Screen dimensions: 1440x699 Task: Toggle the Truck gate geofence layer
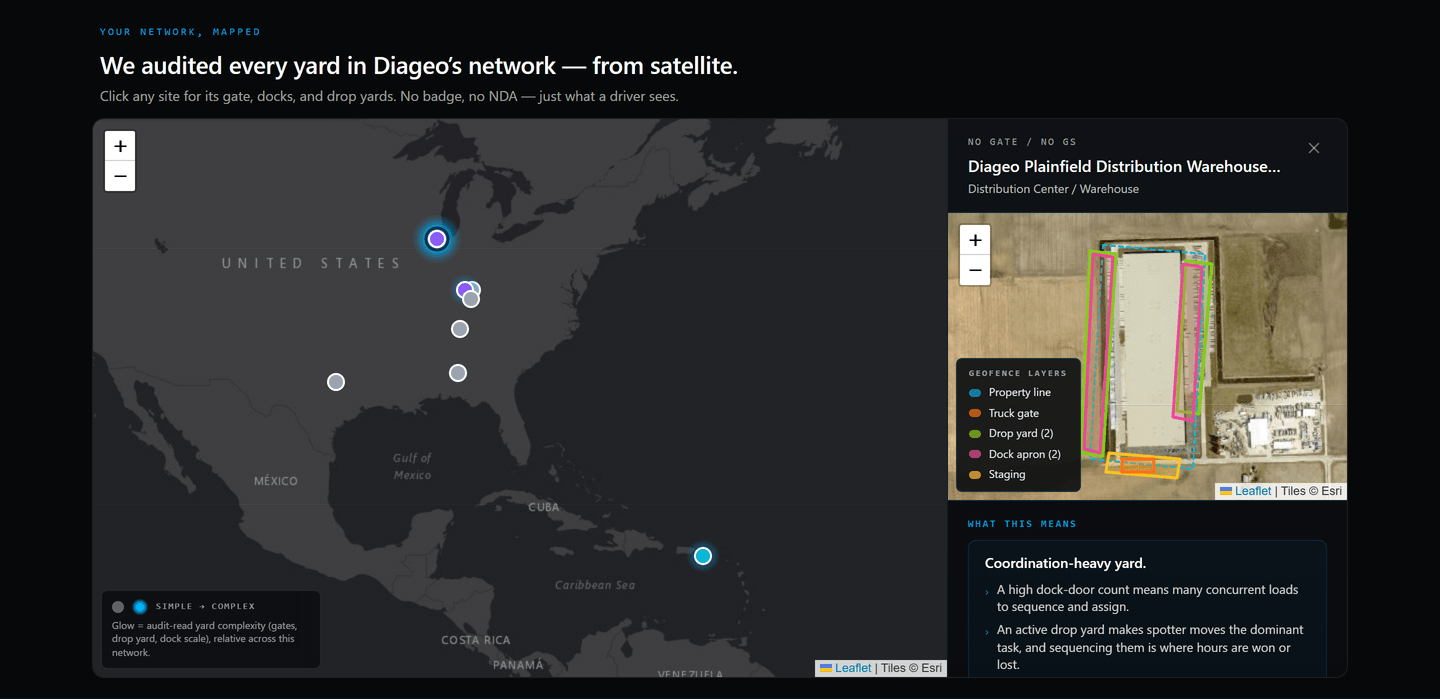1004,413
